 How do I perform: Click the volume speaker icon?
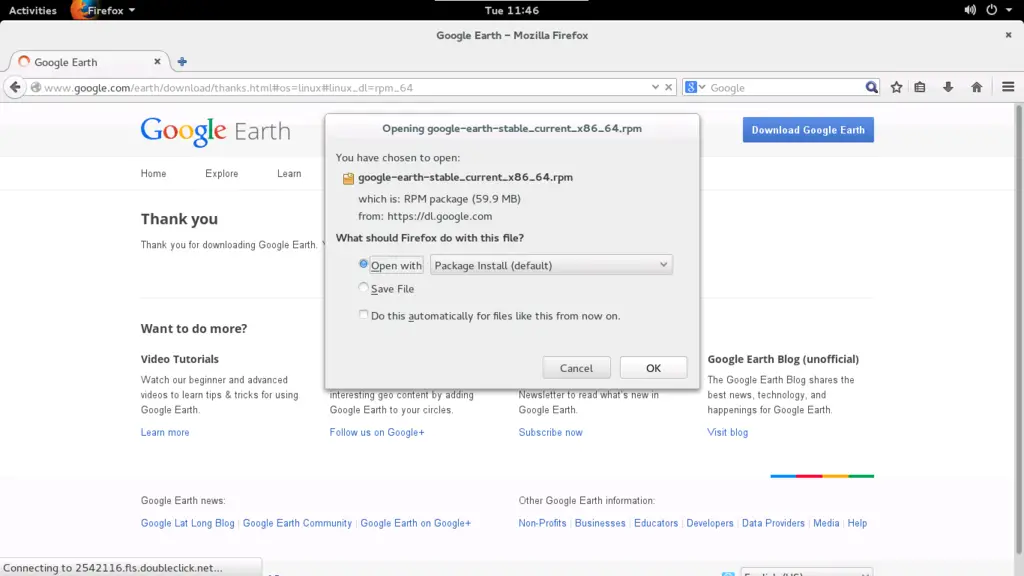click(x=970, y=10)
